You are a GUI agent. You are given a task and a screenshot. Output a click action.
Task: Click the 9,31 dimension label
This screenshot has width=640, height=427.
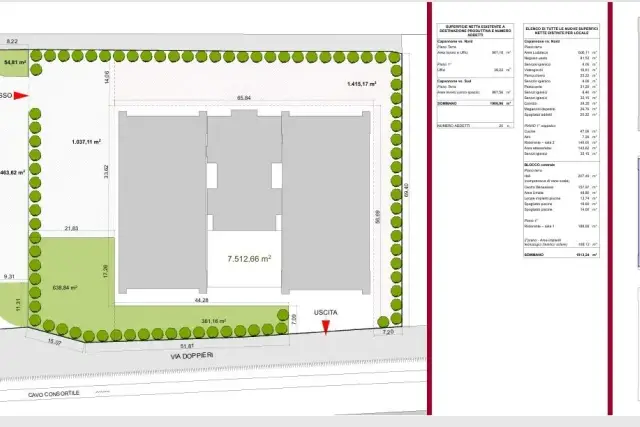tap(9, 277)
